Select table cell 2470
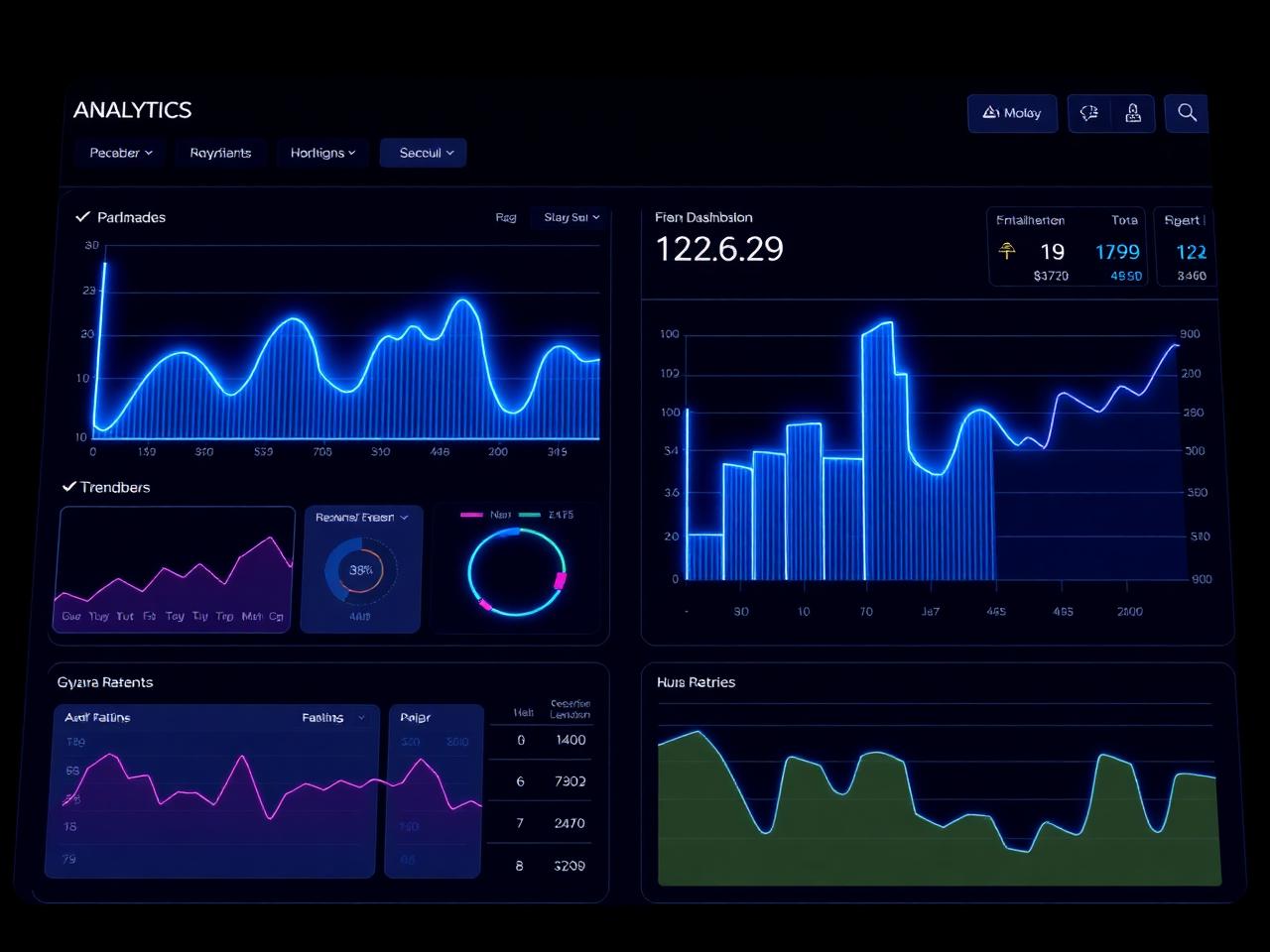The height and width of the screenshot is (952, 1270). click(570, 823)
